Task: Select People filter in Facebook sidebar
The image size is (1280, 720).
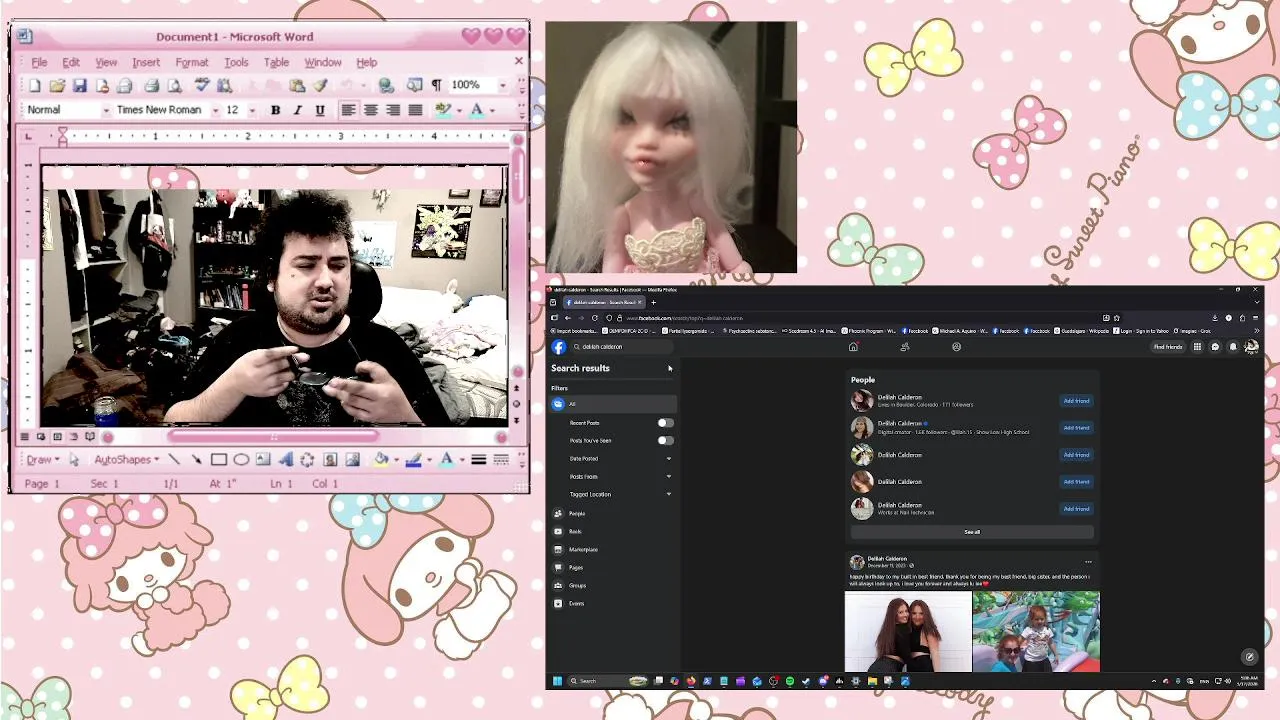Action: pos(612,513)
